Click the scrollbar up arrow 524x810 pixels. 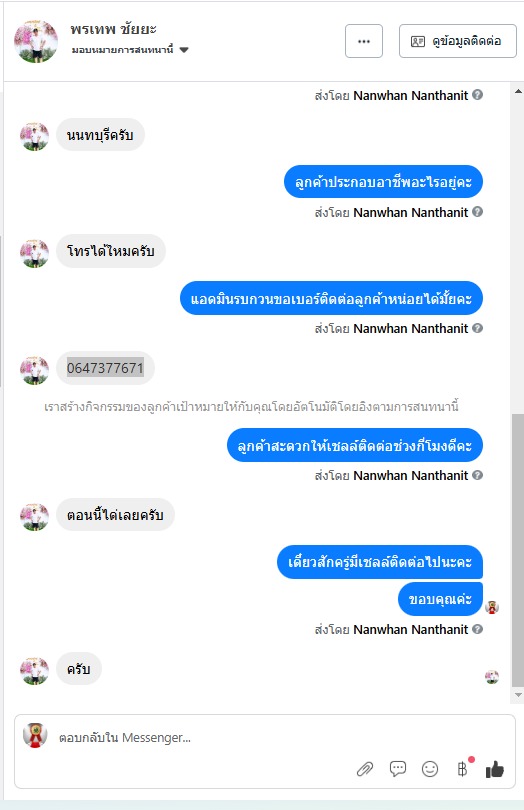tap(518, 91)
